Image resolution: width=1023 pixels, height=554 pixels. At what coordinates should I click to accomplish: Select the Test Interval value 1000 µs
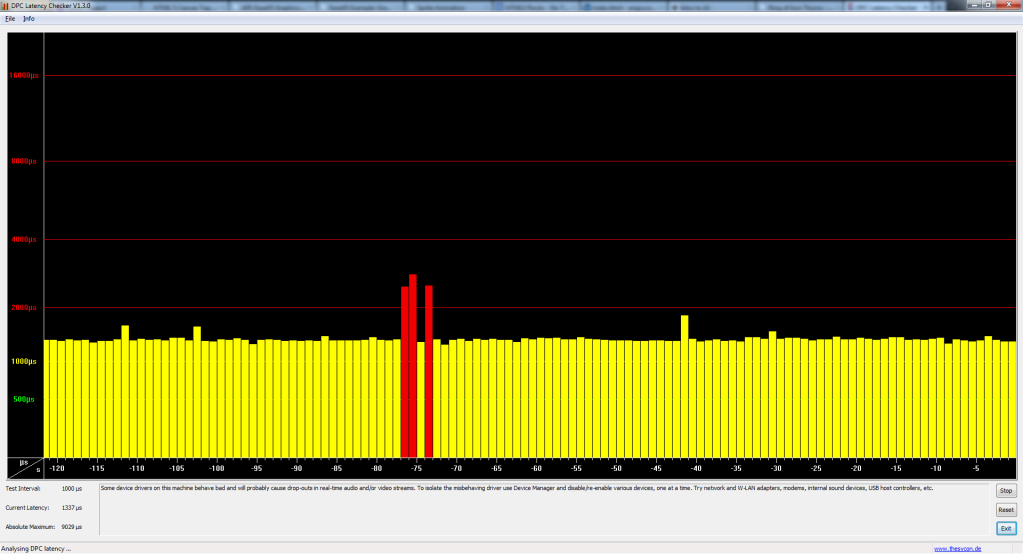[x=72, y=489]
